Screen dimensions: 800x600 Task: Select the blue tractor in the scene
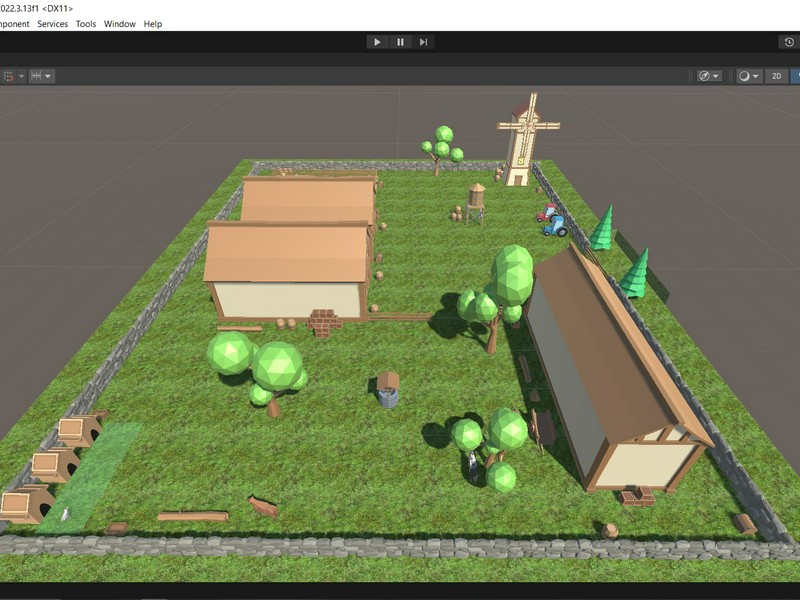[554, 227]
